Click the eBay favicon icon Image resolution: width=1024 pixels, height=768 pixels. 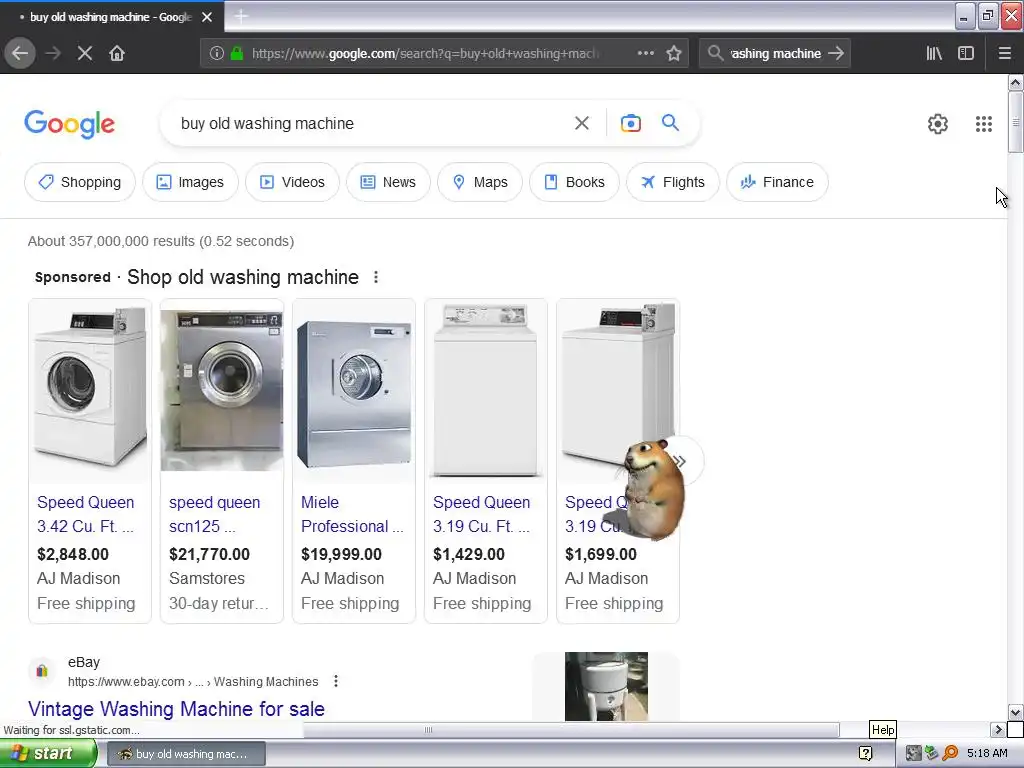click(42, 671)
